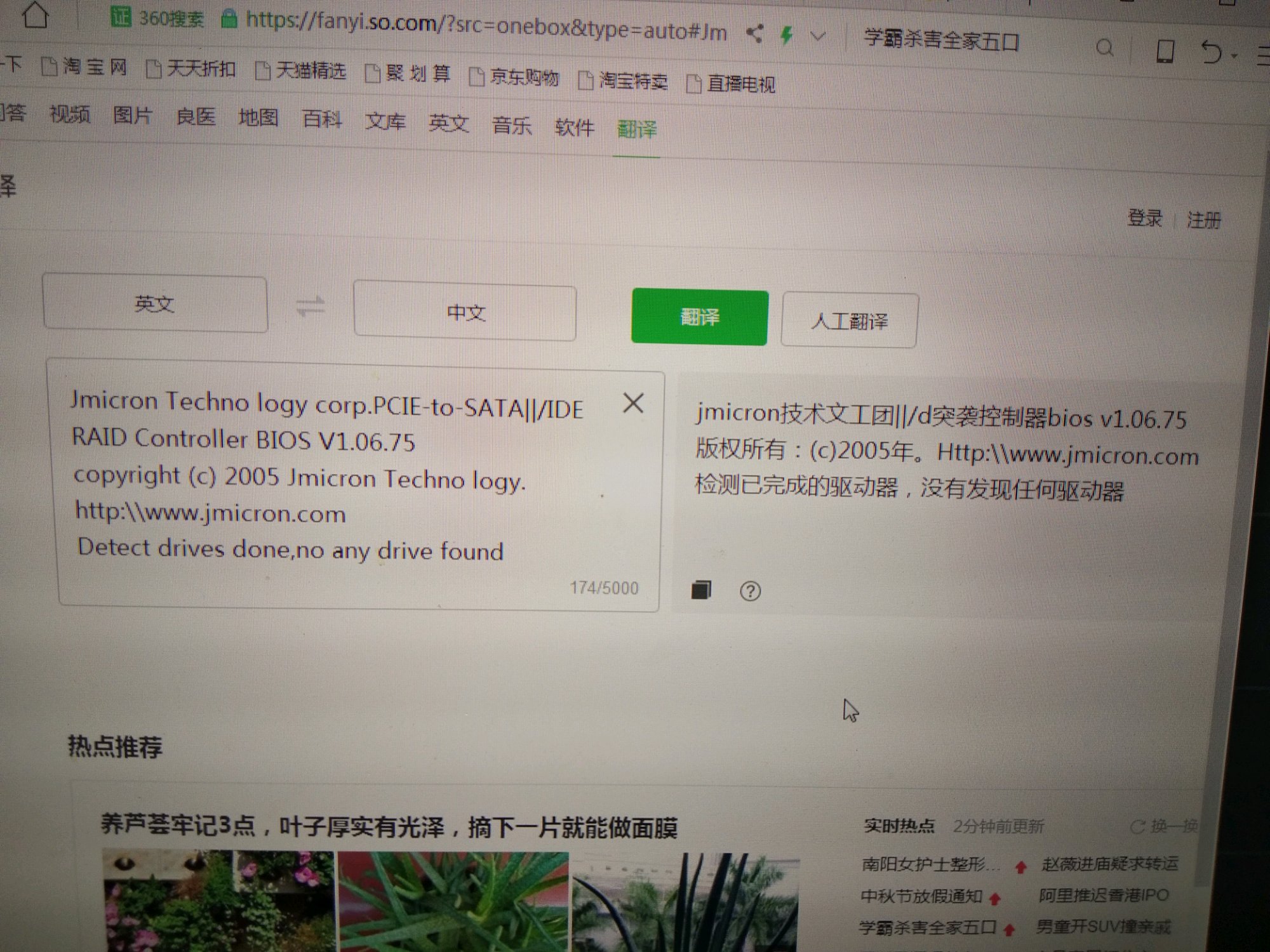Screen dimensions: 1270x952
Task: Open the 英文 source language selector
Action: pyautogui.click(x=154, y=304)
